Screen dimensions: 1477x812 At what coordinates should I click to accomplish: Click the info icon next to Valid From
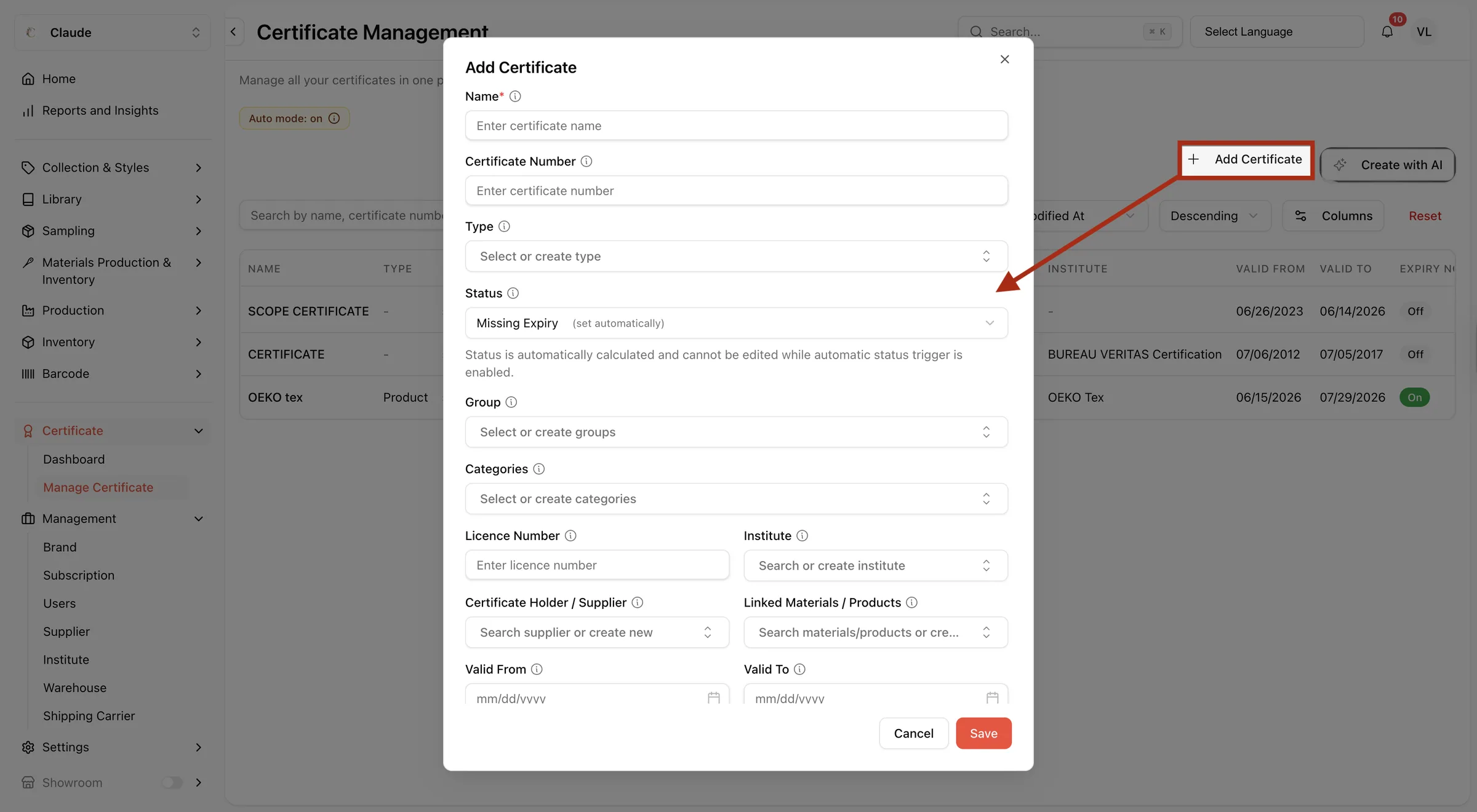point(537,669)
